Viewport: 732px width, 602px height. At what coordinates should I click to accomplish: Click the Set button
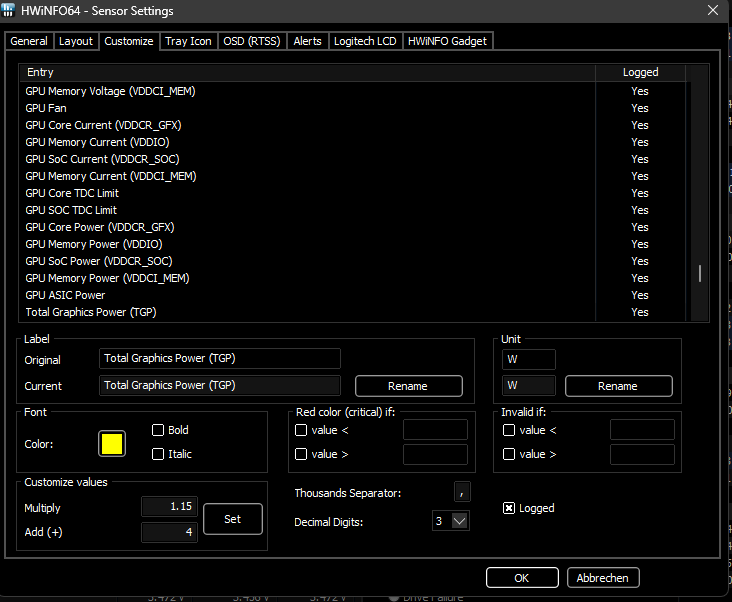pyautogui.click(x=232, y=519)
